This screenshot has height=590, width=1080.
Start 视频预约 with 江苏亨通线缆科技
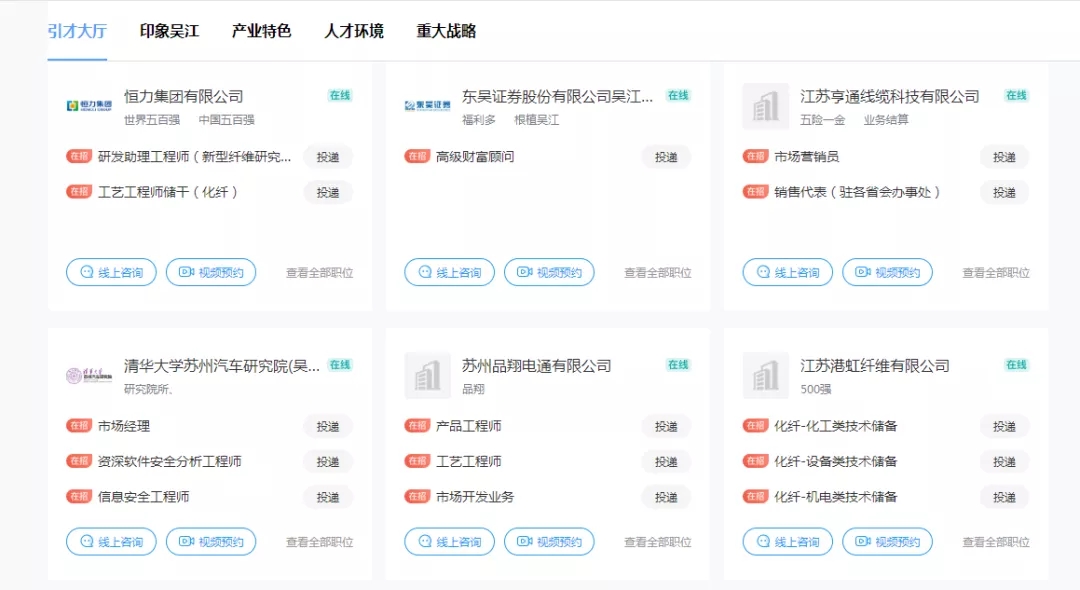[887, 272]
